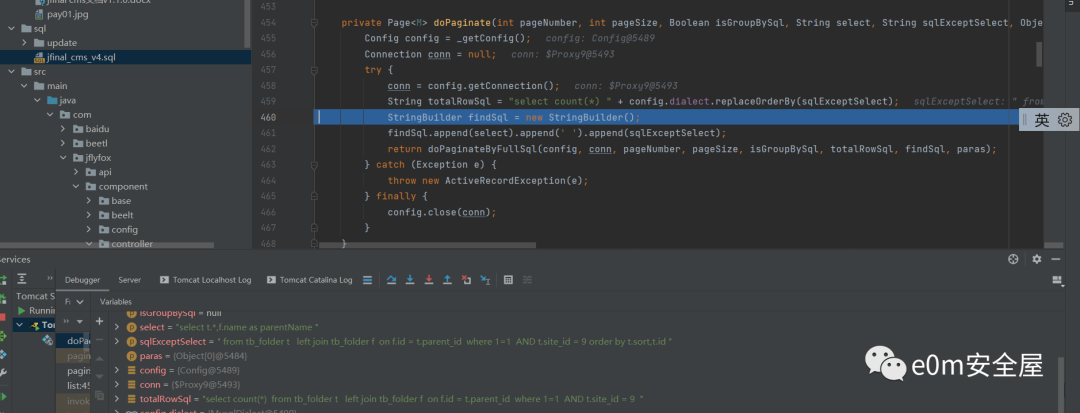This screenshot has width=1080, height=413.
Task: Open the Tomcat Catalina Log tab
Action: (x=309, y=280)
